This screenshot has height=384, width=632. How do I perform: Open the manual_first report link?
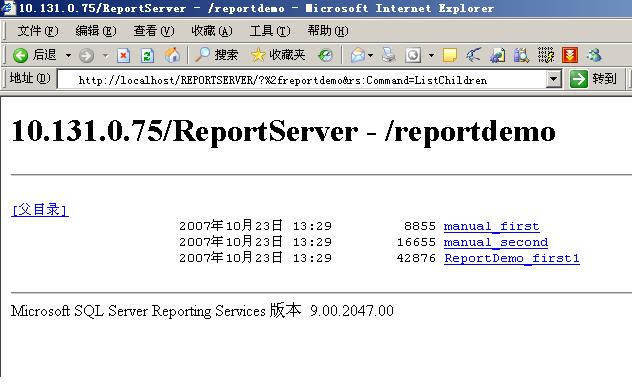click(x=491, y=226)
